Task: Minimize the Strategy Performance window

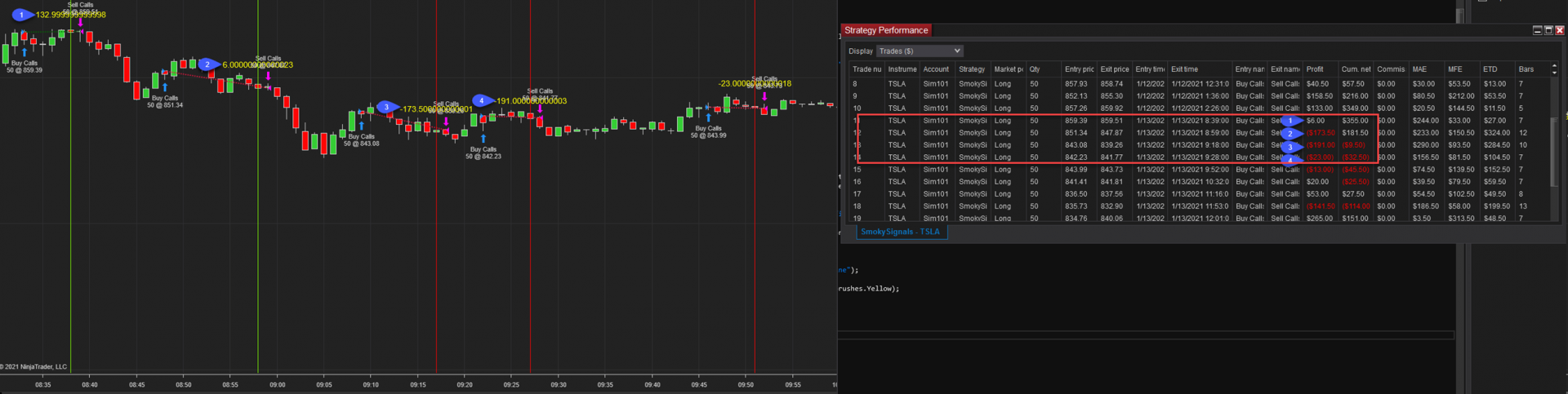Action: coord(1537,30)
